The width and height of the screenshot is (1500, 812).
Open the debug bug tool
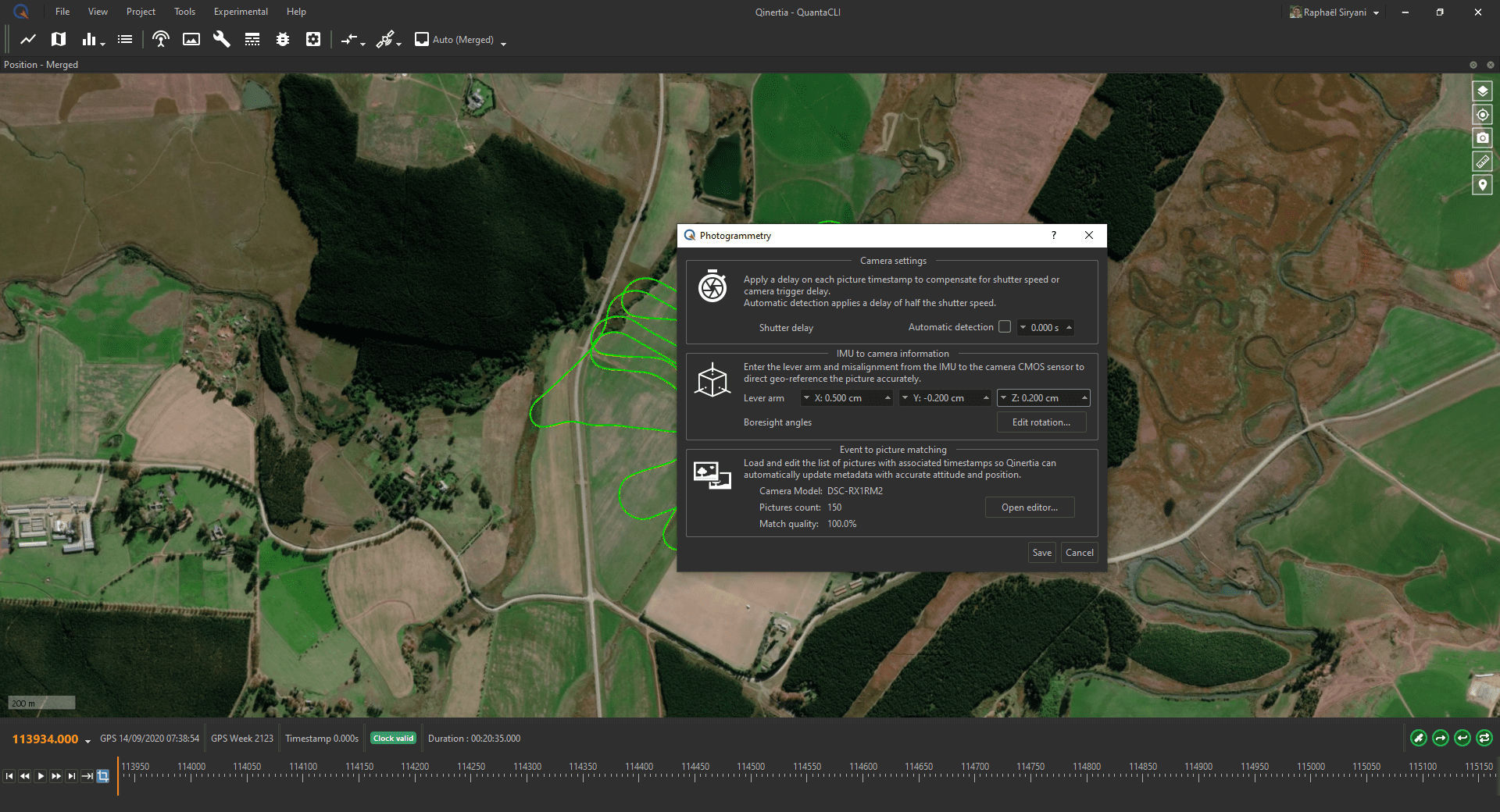282,39
